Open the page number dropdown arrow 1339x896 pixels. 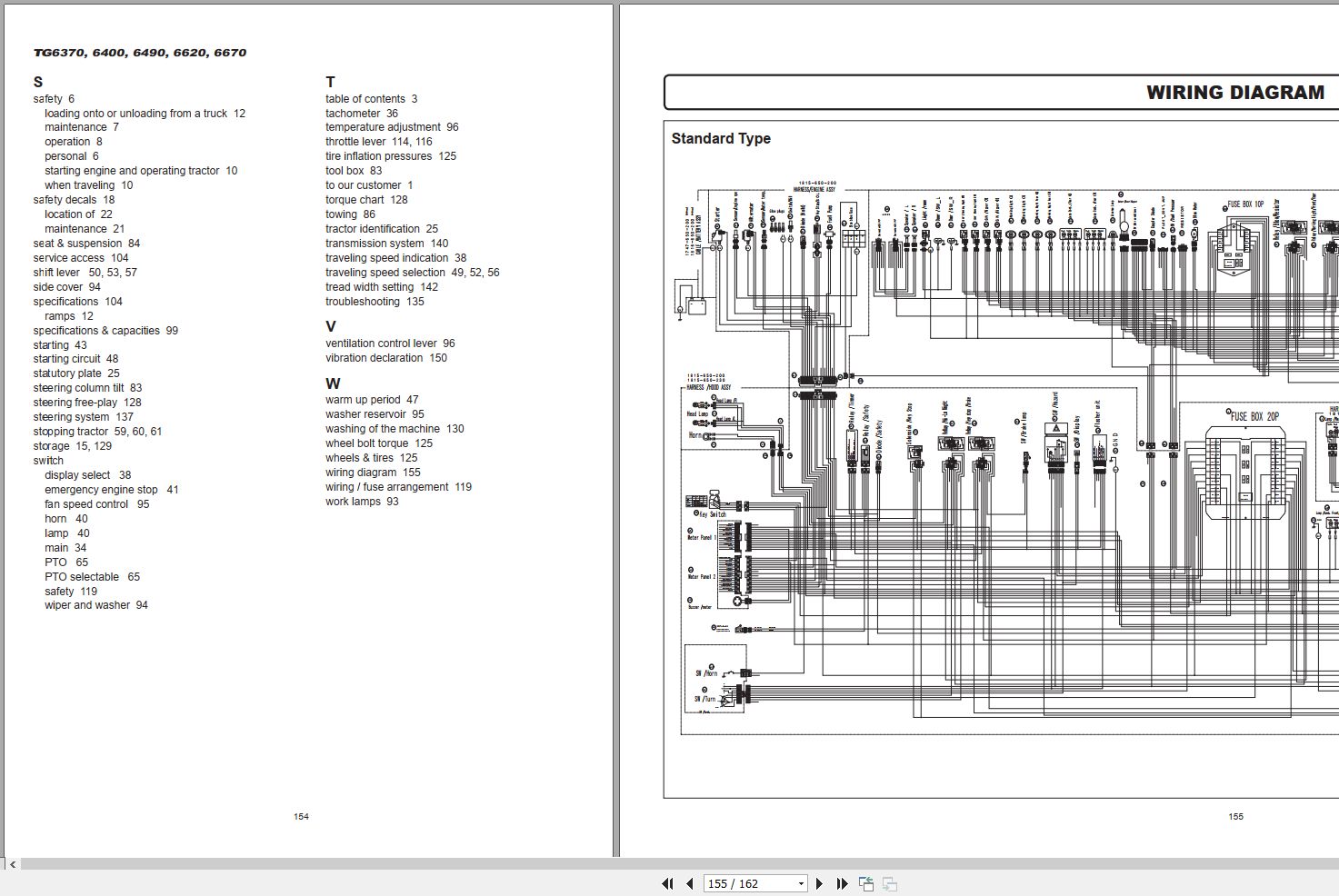(x=801, y=883)
